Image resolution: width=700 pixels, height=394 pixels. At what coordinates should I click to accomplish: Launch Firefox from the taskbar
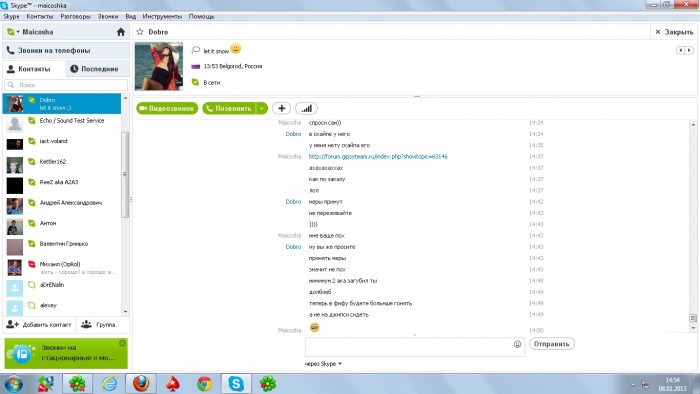141,384
